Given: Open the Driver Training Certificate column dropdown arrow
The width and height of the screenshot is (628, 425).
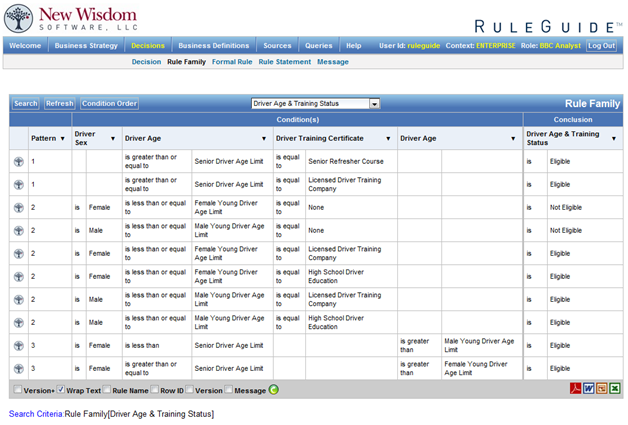Looking at the screenshot, I should (x=388, y=139).
